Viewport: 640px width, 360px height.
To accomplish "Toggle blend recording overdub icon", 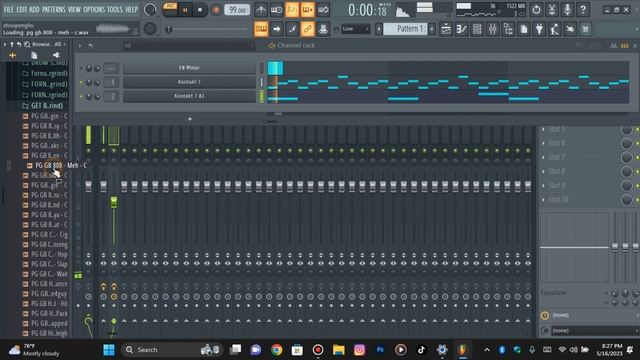I will [307, 10].
